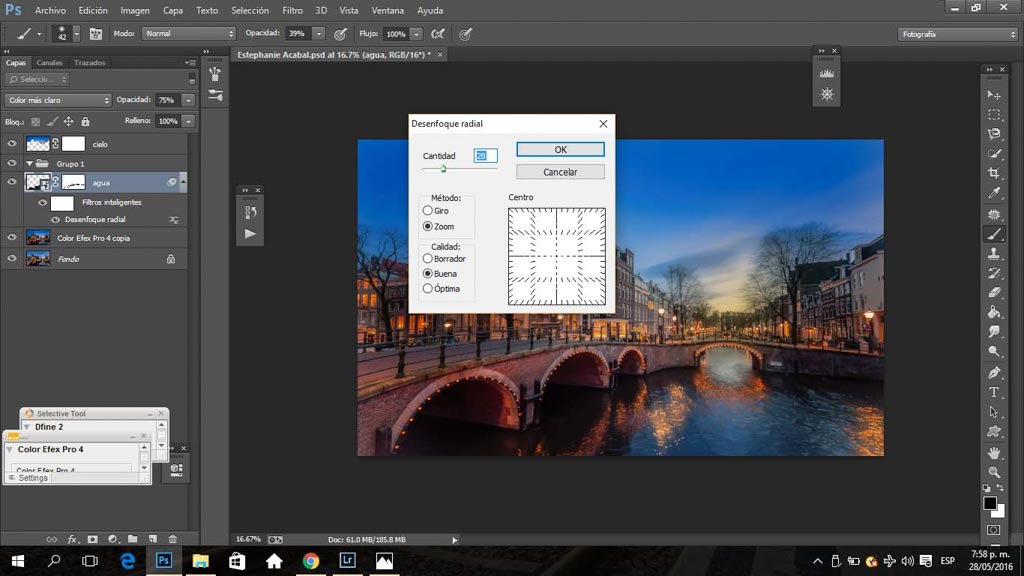Pick the Horizontal Type tool
Screen dimensions: 1024x576
click(994, 392)
